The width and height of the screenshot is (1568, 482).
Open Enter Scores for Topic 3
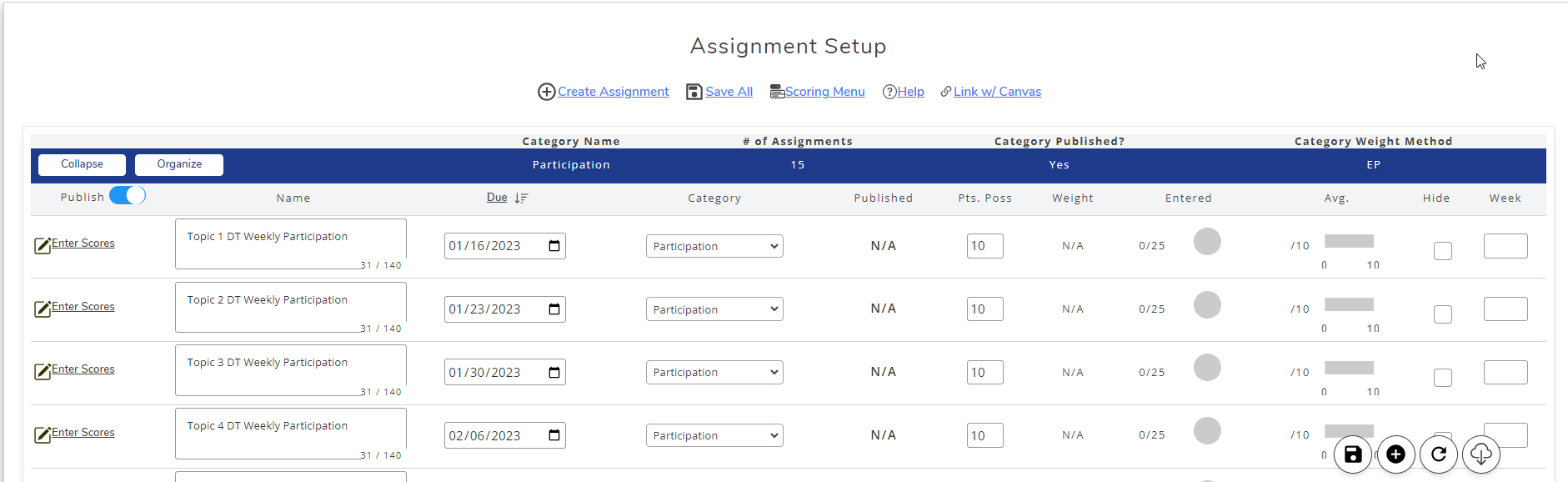[x=83, y=369]
